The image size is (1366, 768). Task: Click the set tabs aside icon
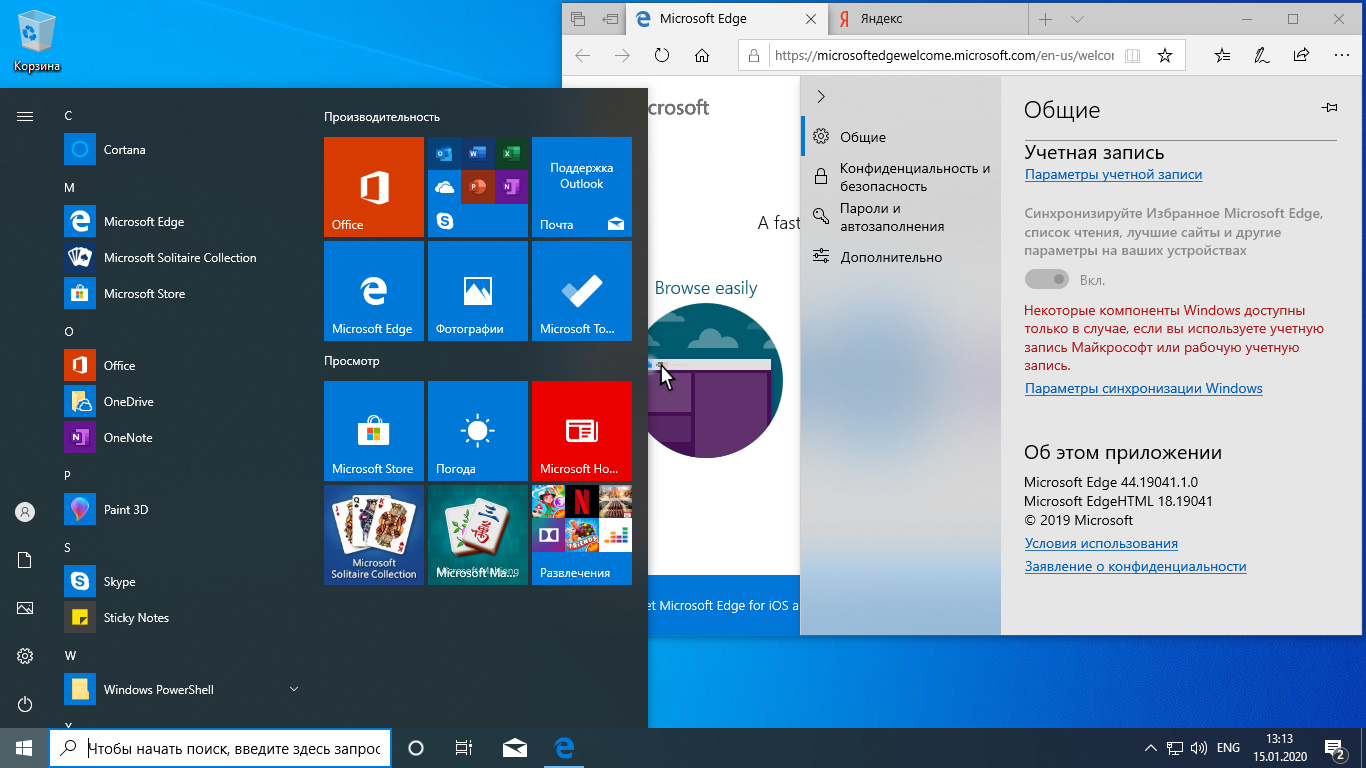click(x=609, y=19)
